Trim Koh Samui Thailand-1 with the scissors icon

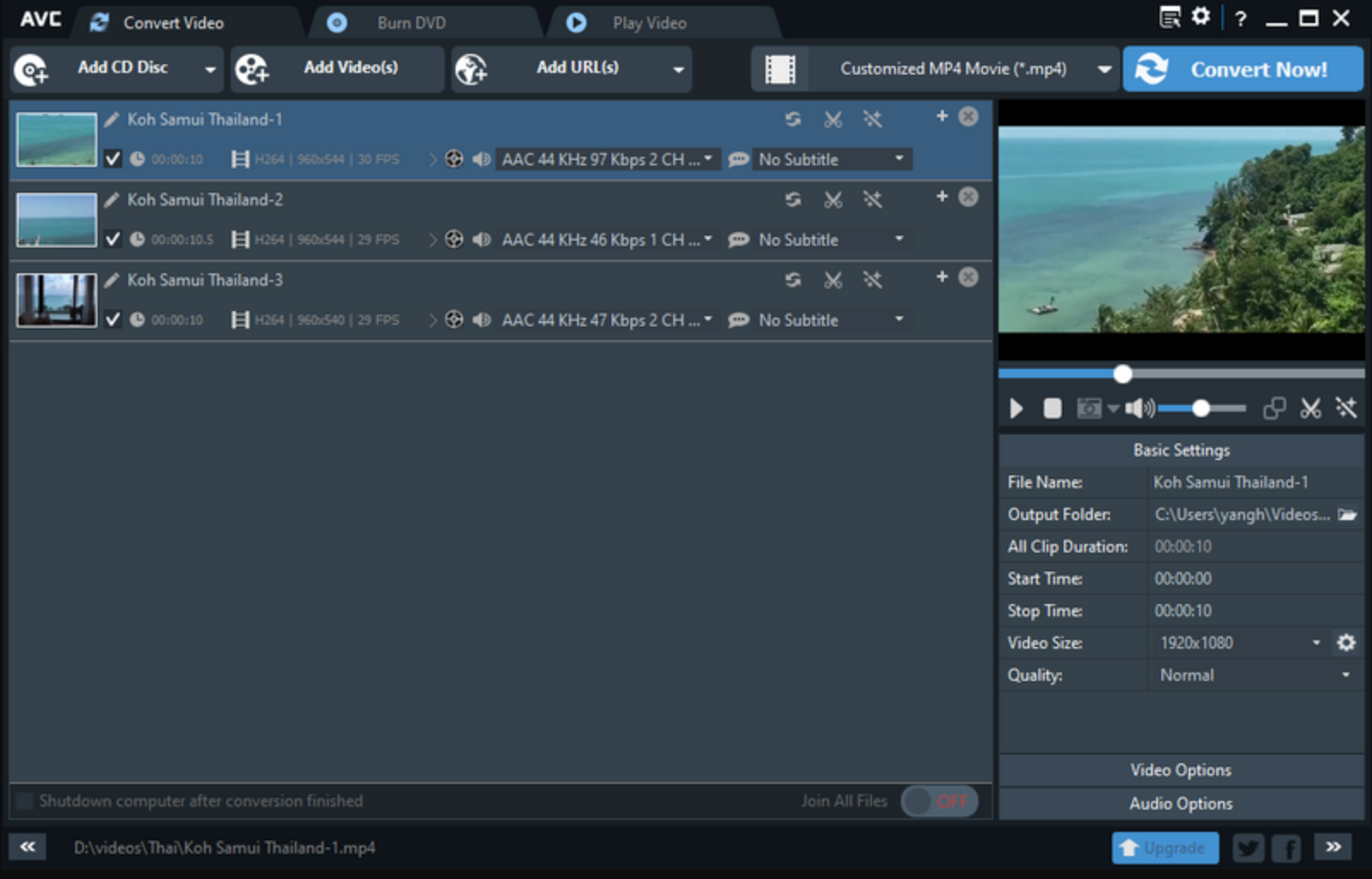click(x=832, y=119)
